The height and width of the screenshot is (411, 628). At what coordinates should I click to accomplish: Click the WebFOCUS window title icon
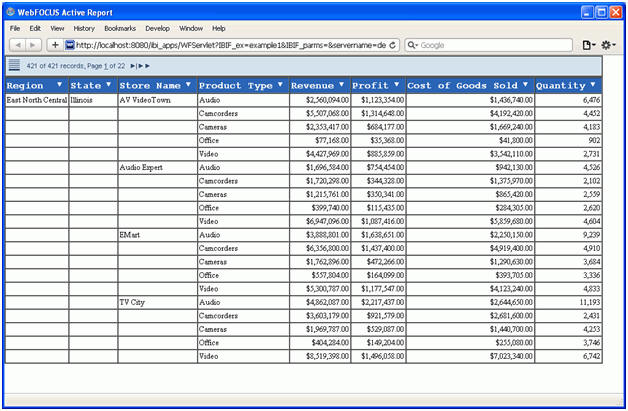10,12
